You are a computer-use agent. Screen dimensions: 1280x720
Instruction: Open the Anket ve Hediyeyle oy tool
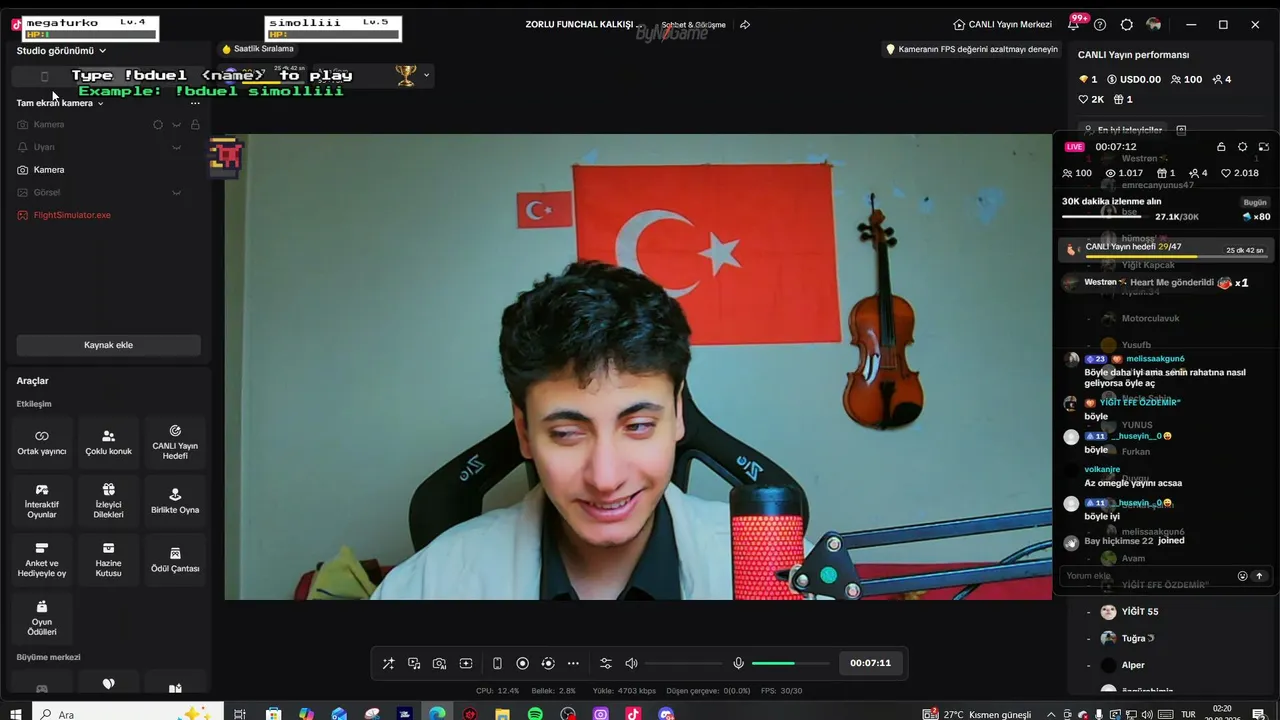pos(42,560)
